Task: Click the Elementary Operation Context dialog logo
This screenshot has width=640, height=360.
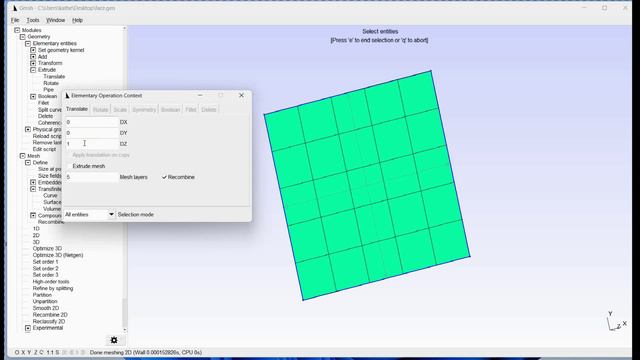Action: (x=67, y=96)
